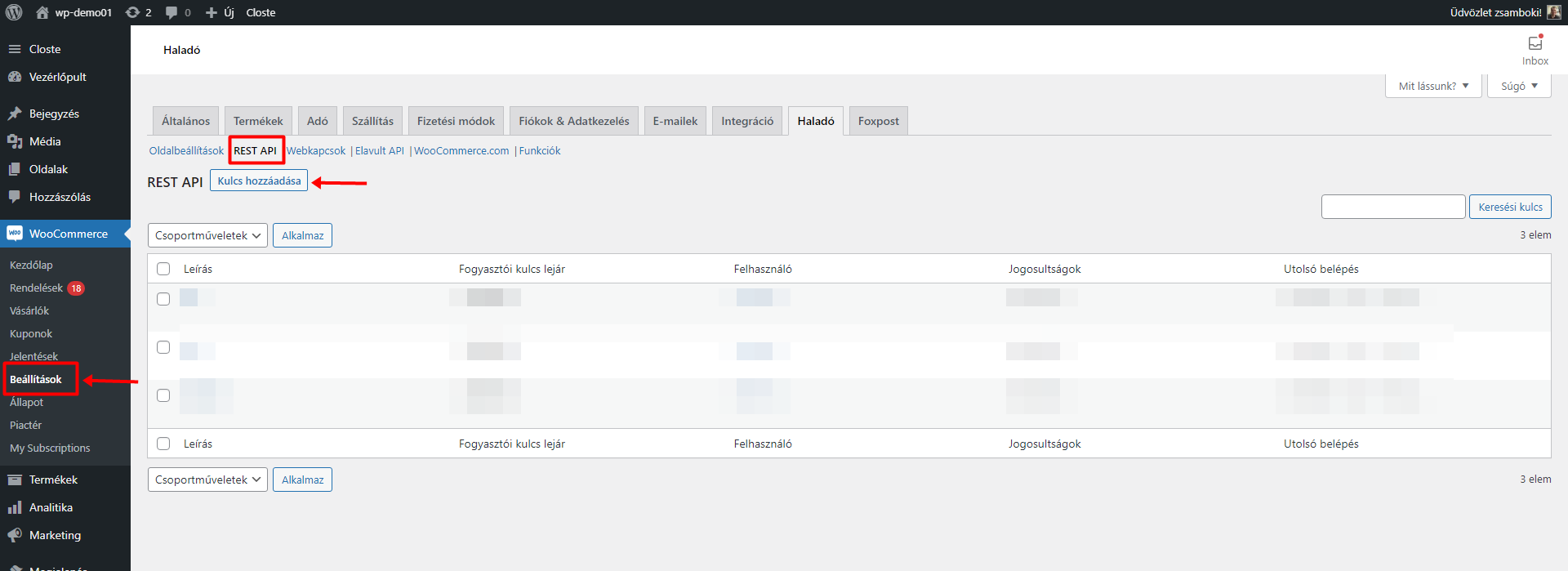The height and width of the screenshot is (571, 1568).
Task: Open Vezérlőpult dashboard icon
Action: pos(15,77)
